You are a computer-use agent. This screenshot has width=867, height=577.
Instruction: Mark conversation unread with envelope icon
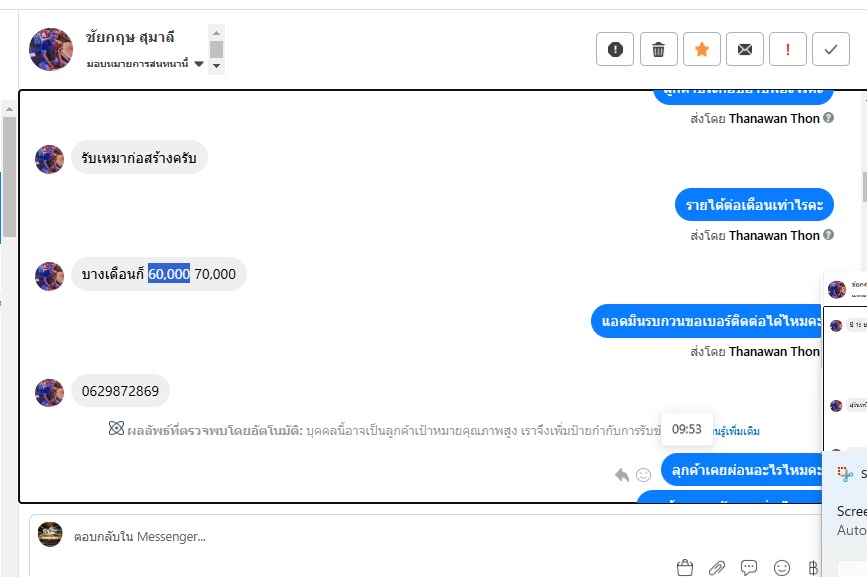(x=745, y=49)
